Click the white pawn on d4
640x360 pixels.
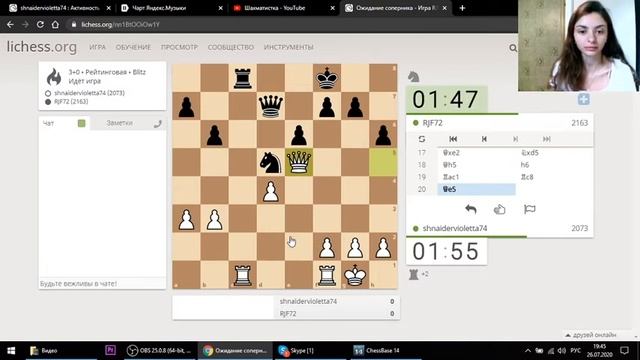[271, 190]
